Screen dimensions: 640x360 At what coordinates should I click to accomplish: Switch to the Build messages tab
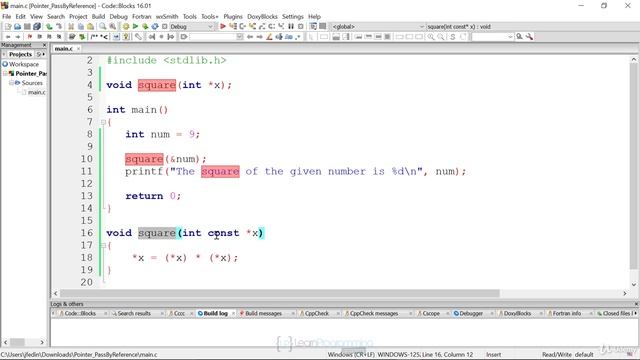click(263, 313)
